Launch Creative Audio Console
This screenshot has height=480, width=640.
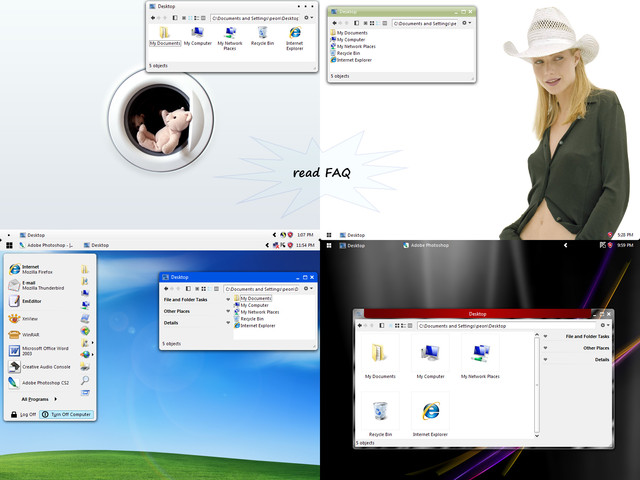pos(40,367)
